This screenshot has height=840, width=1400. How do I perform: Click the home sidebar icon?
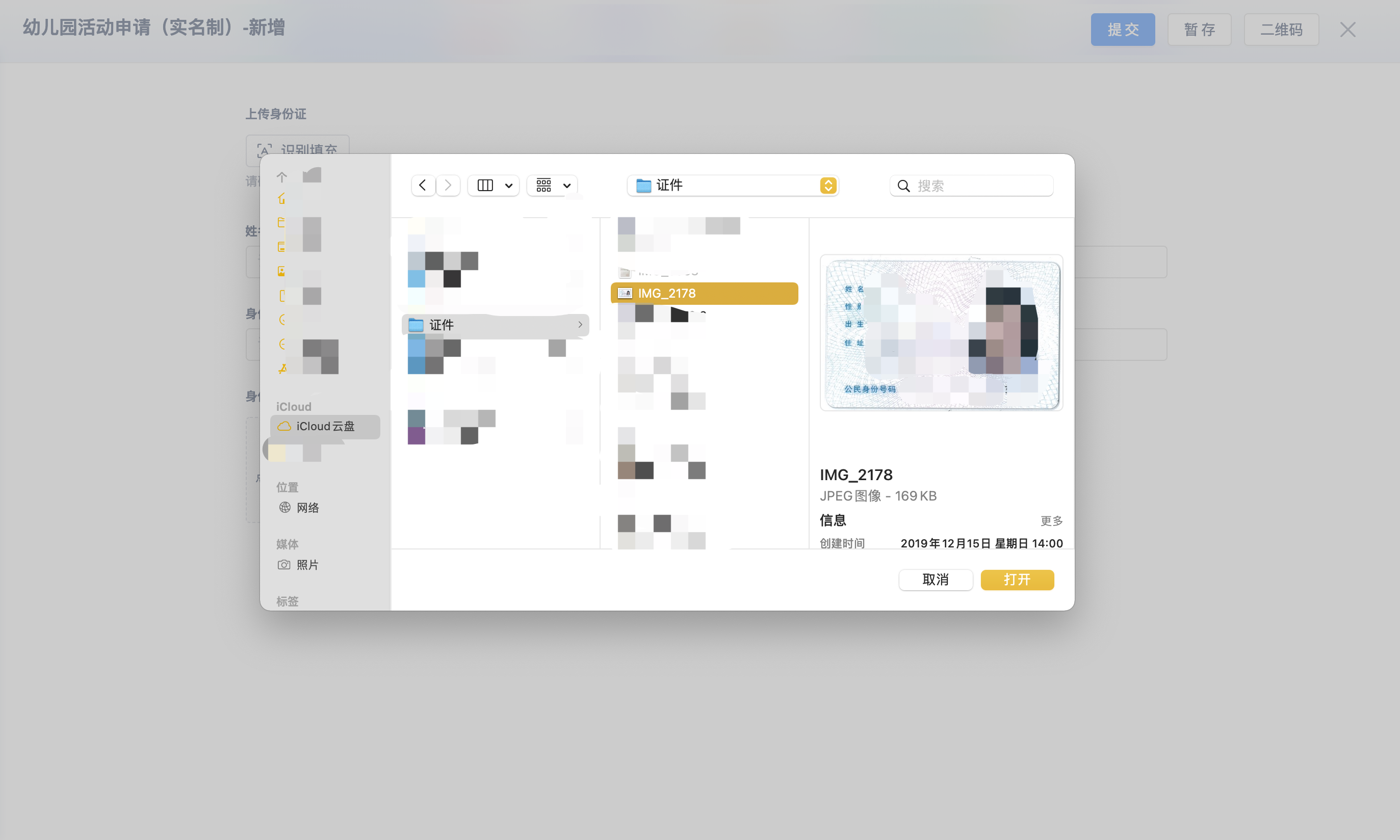pos(282,199)
